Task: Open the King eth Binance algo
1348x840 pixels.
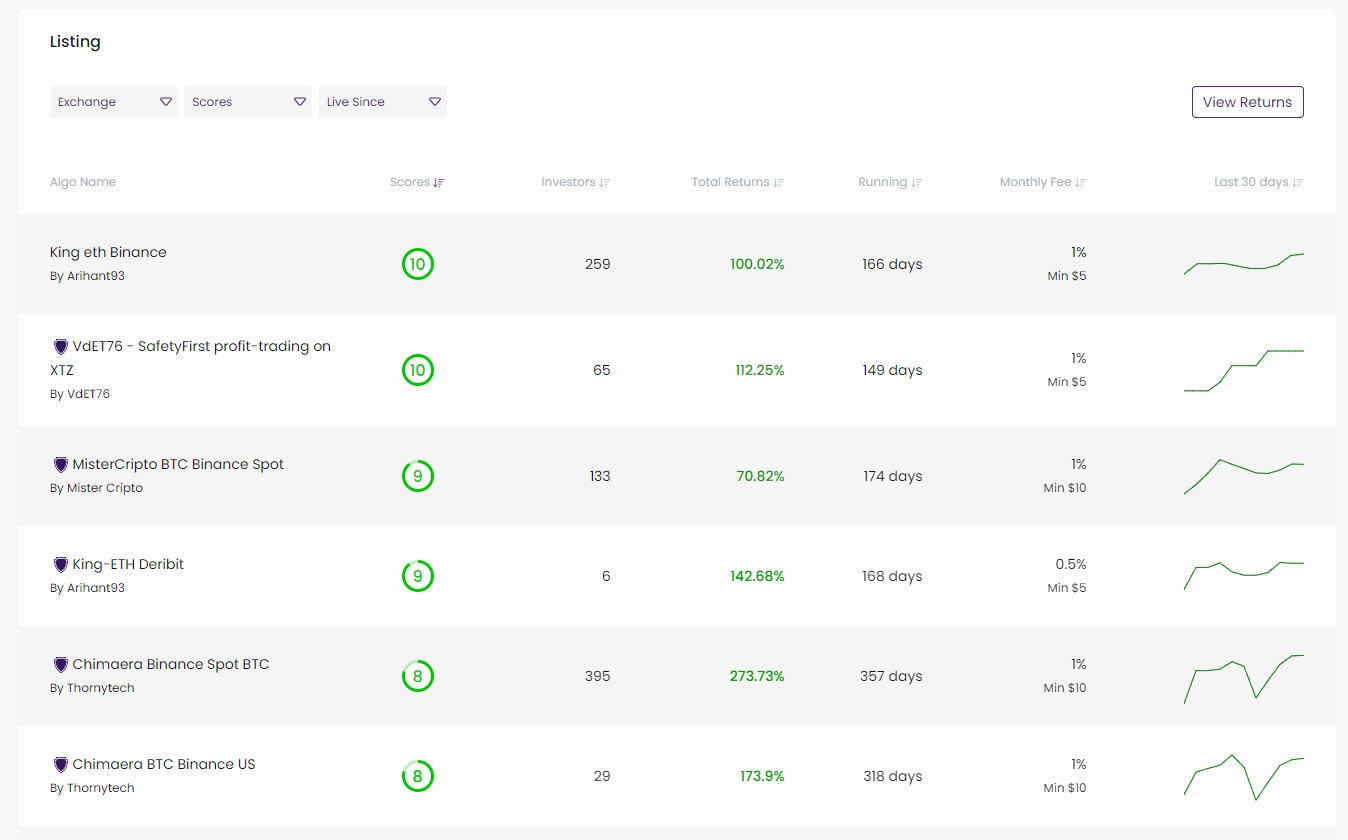Action: [108, 253]
